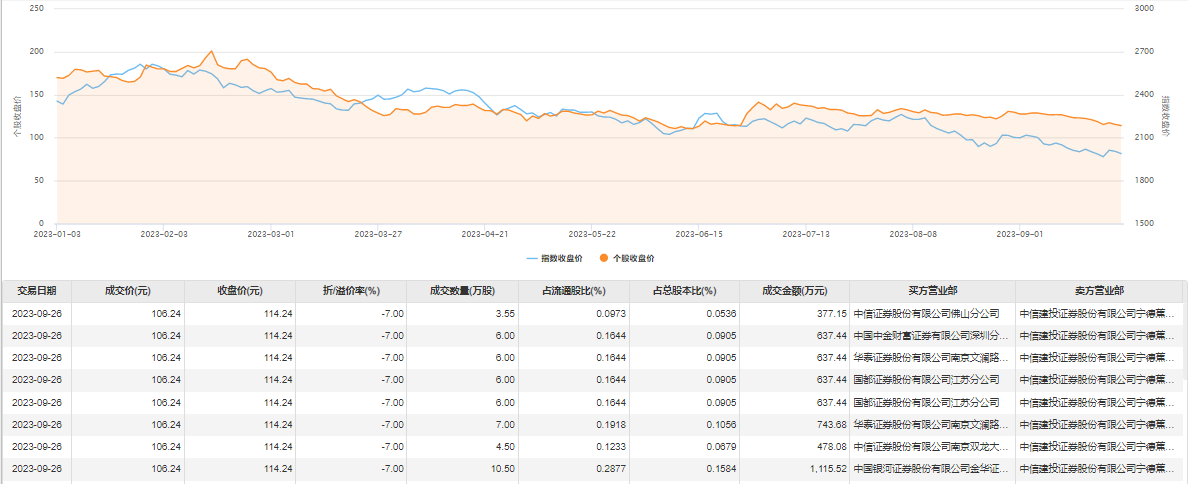Click the 成交价(元) column header
1188x484 pixels.
pyautogui.click(x=128, y=291)
